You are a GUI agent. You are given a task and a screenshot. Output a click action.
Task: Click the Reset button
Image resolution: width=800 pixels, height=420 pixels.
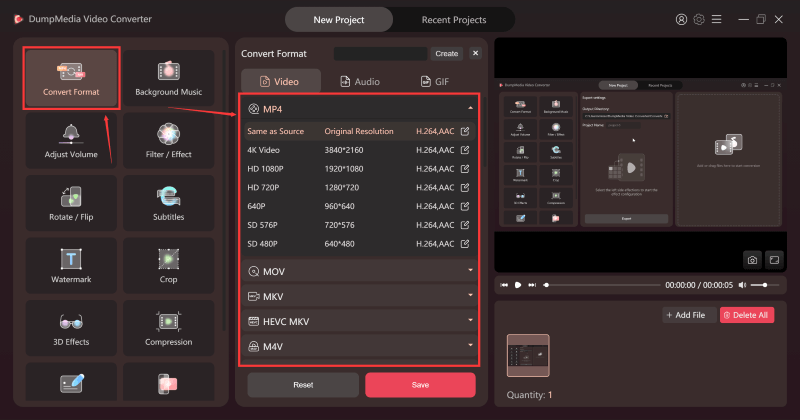click(303, 385)
